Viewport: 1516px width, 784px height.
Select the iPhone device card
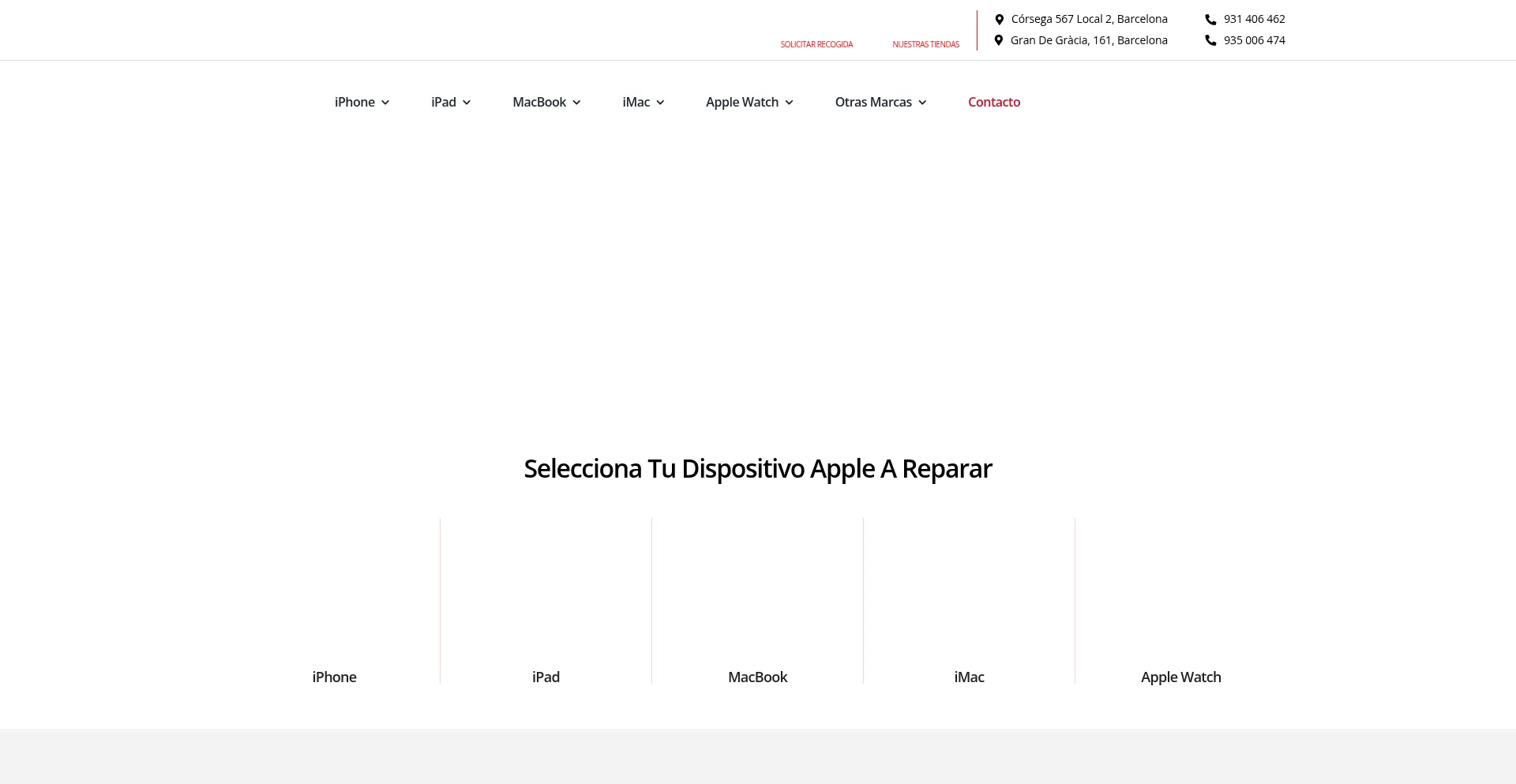334,600
